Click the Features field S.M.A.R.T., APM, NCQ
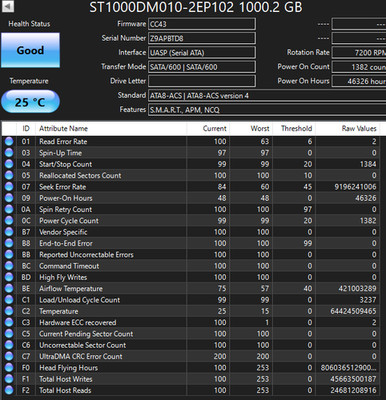 click(x=267, y=110)
